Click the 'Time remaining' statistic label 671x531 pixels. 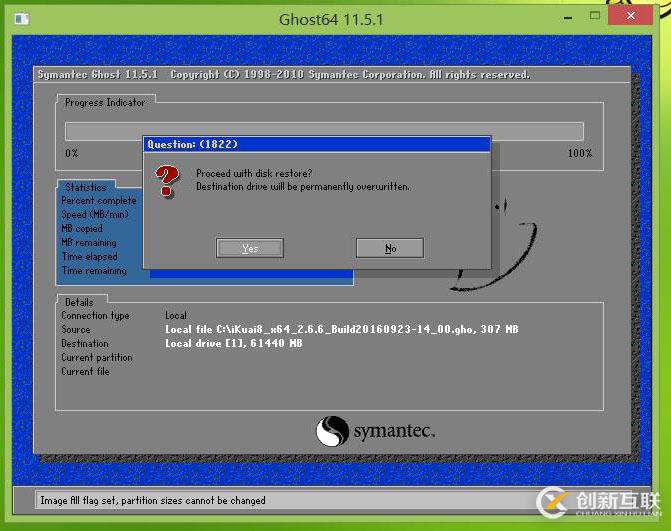[94, 271]
